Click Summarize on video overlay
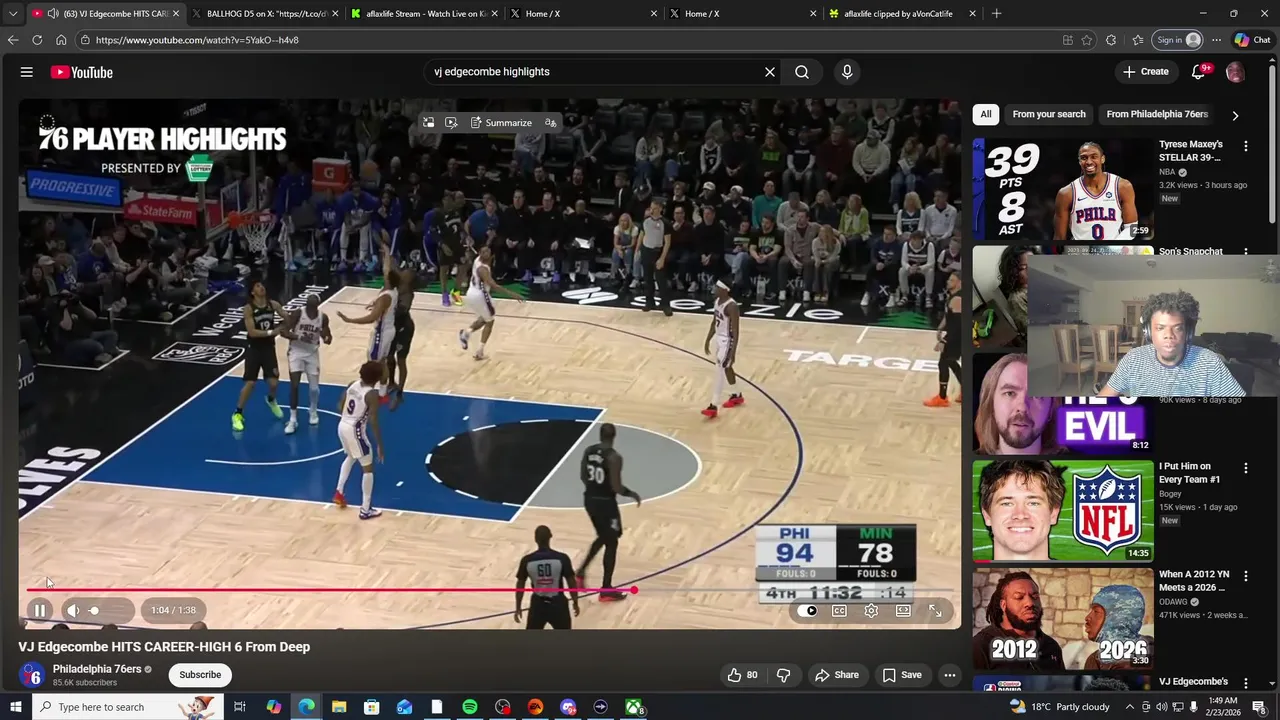The image size is (1280, 720). [x=499, y=123]
